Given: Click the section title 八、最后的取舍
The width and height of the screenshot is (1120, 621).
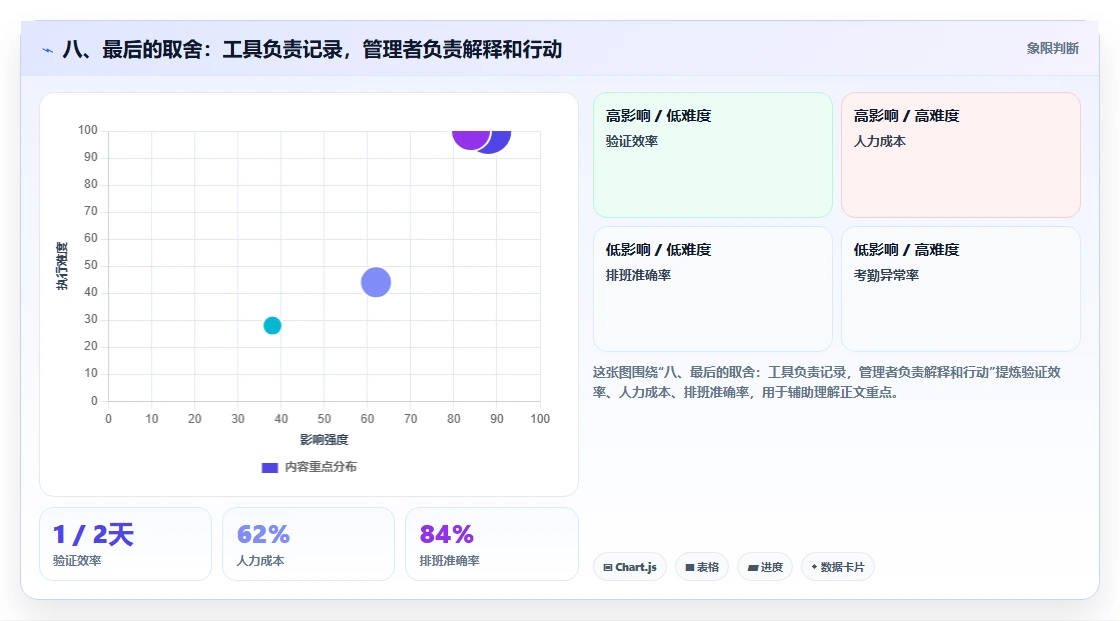Looking at the screenshot, I should pyautogui.click(x=312, y=49).
